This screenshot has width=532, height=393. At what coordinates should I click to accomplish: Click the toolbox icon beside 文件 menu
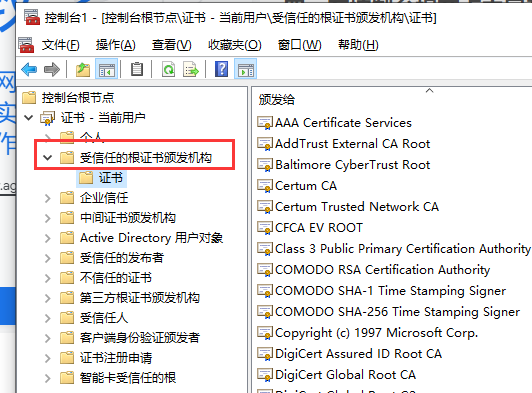[x=26, y=45]
